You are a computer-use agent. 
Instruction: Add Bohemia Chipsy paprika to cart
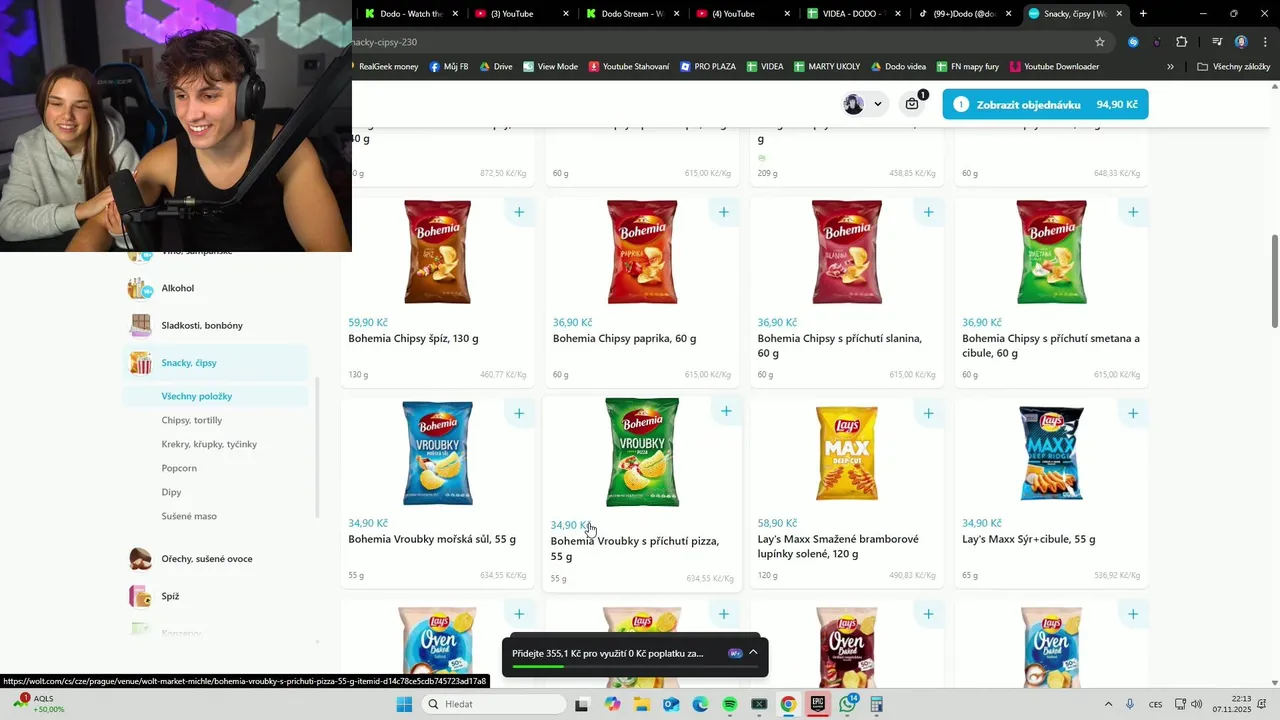724,212
